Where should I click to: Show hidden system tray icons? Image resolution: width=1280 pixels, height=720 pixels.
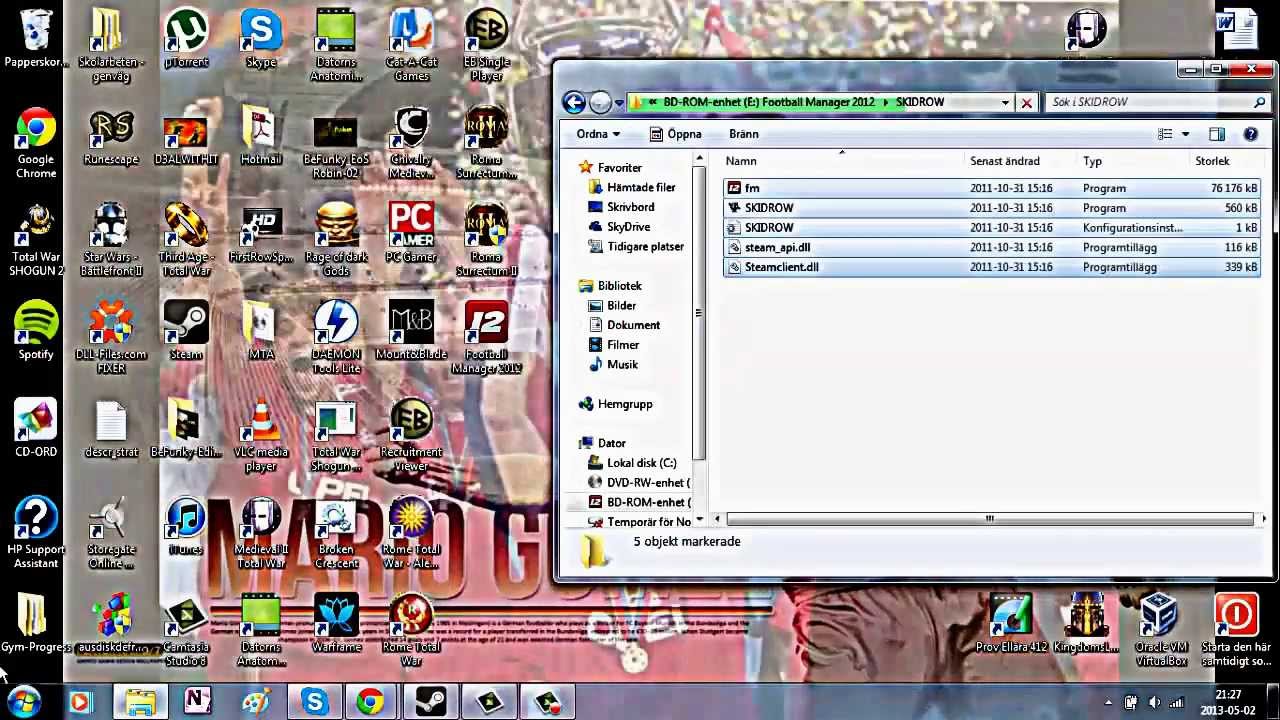[1108, 702]
